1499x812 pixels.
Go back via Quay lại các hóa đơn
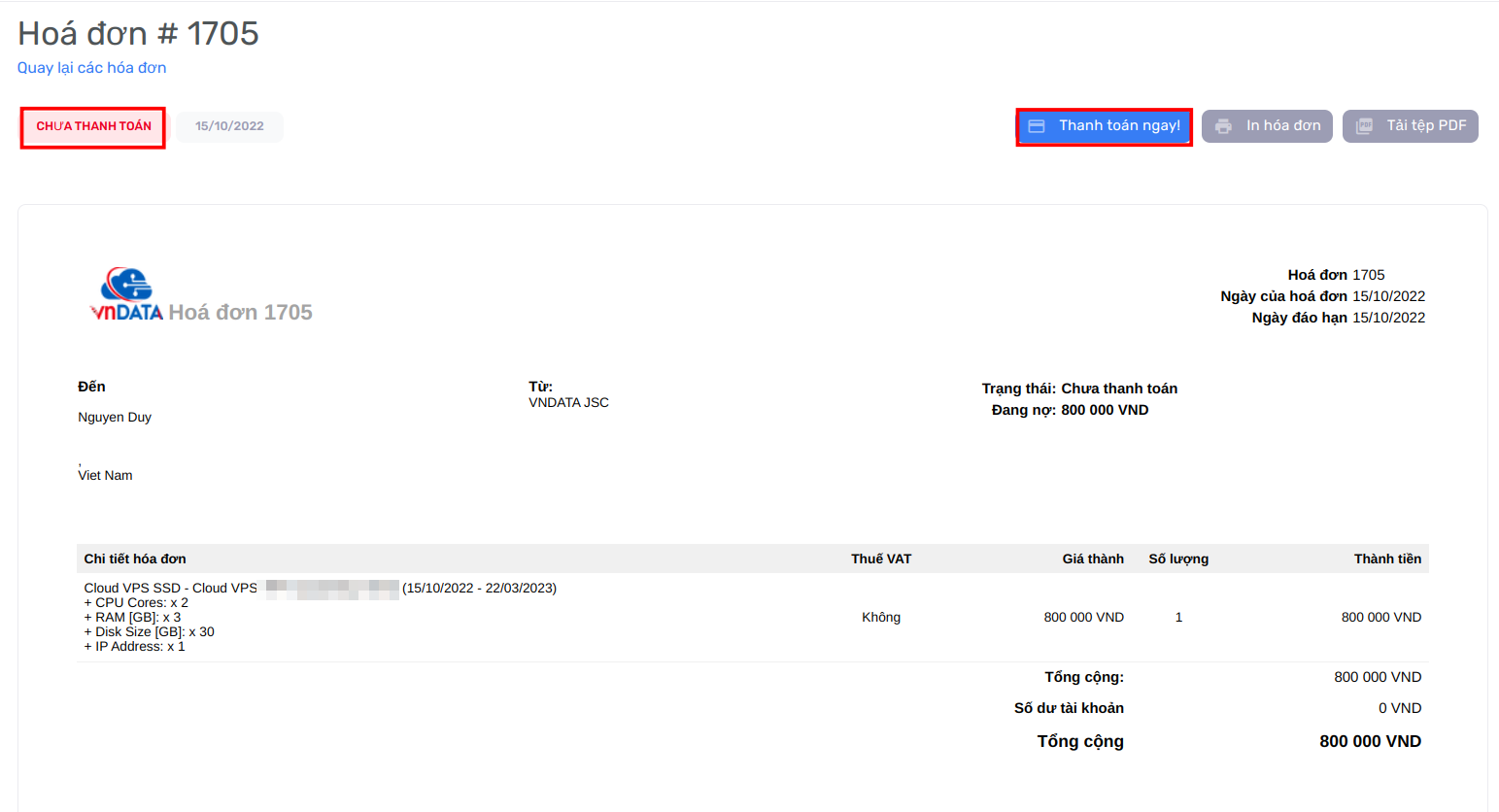click(91, 68)
